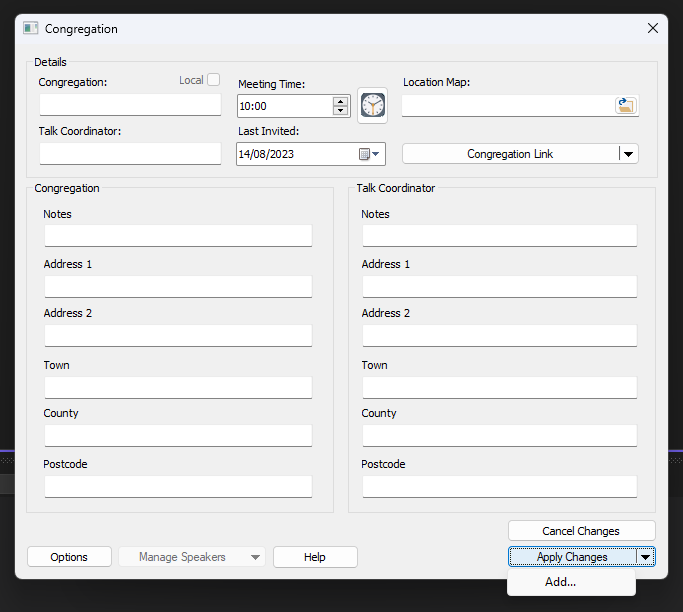Click the clock icon beside Meeting Time
Viewport: 683px width, 612px height.
372,105
